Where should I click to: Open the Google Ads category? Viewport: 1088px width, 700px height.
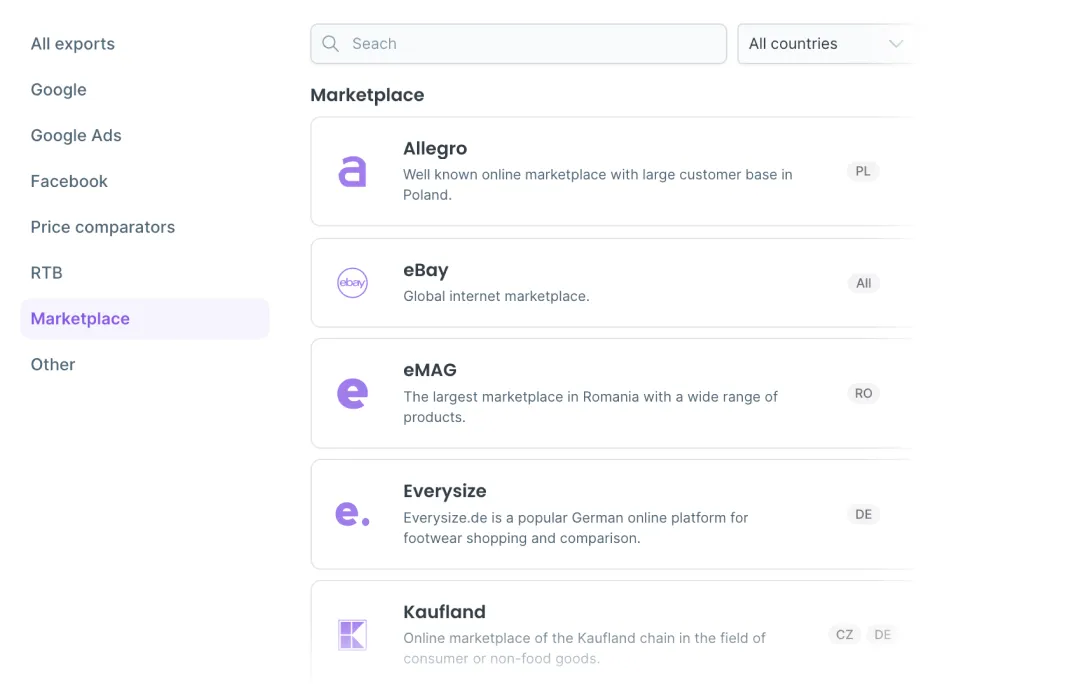click(x=76, y=135)
